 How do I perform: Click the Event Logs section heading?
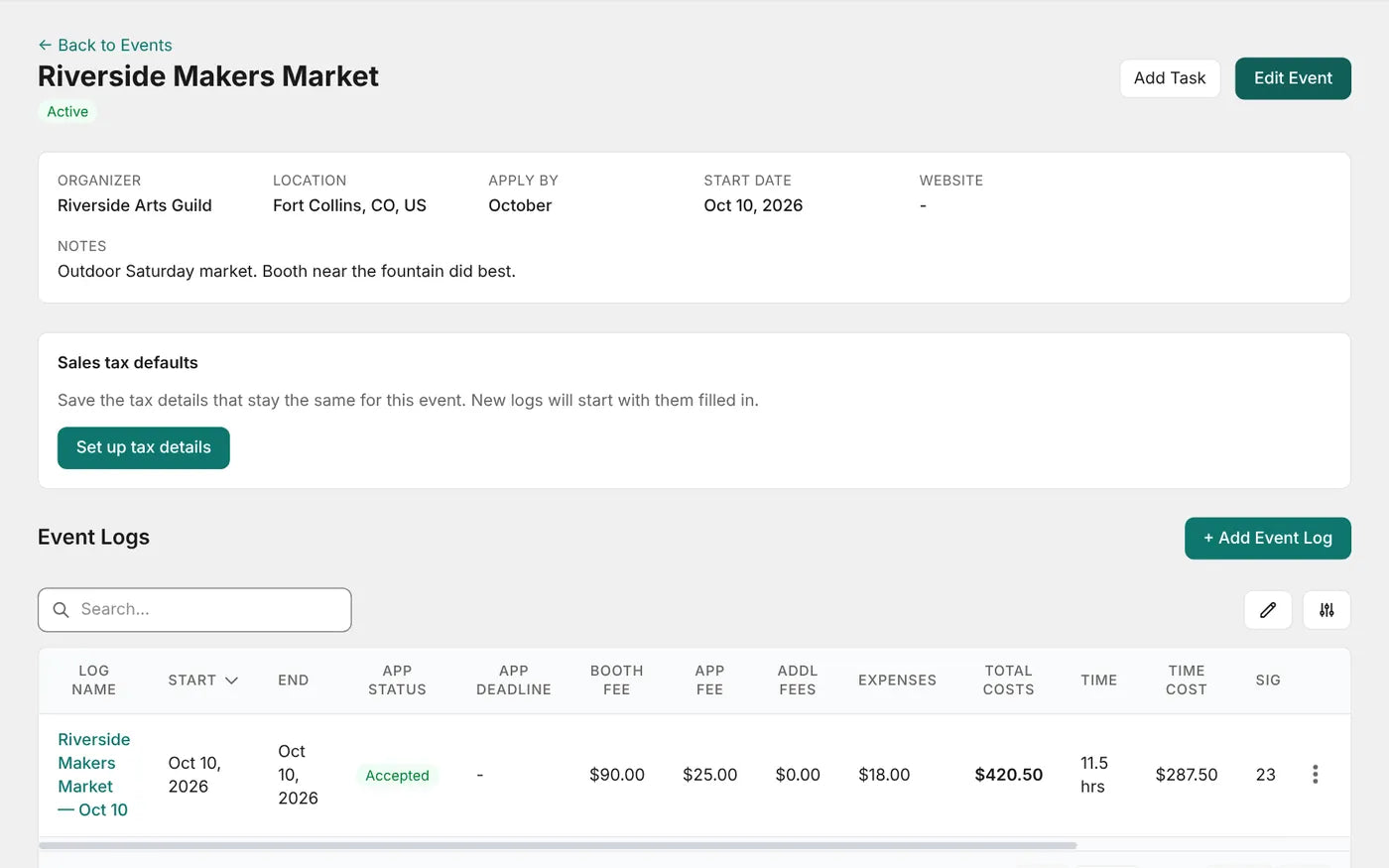(93, 538)
